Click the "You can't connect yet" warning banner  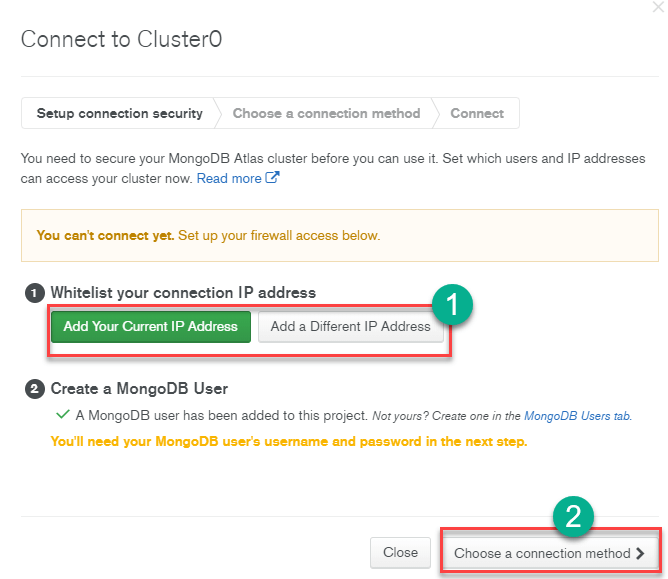pos(340,236)
